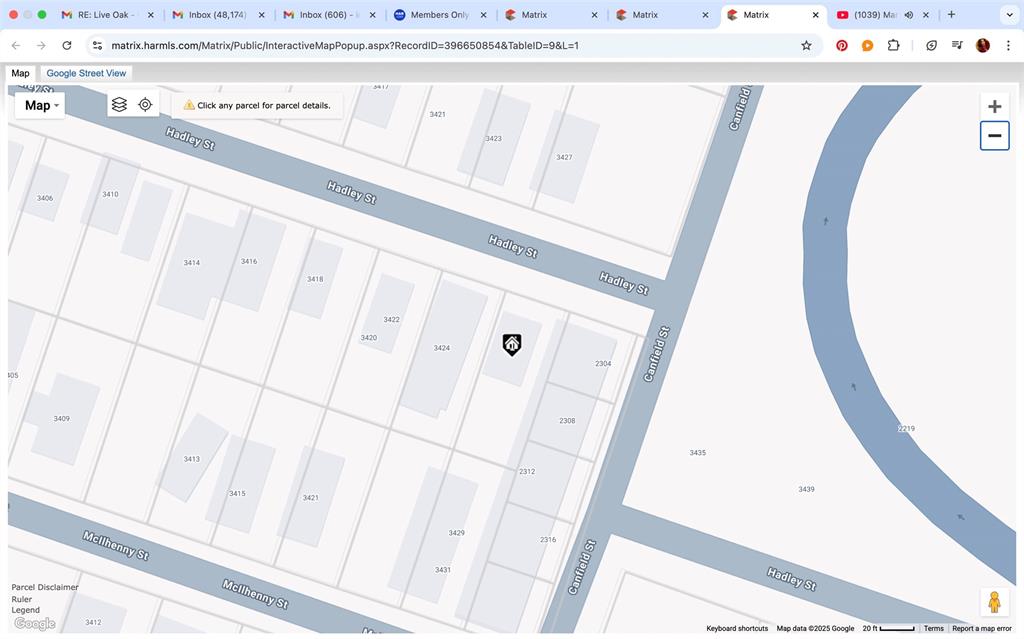Viewport: 1024px width, 639px height.
Task: Click parcel labeled 2312
Action: tap(527, 471)
